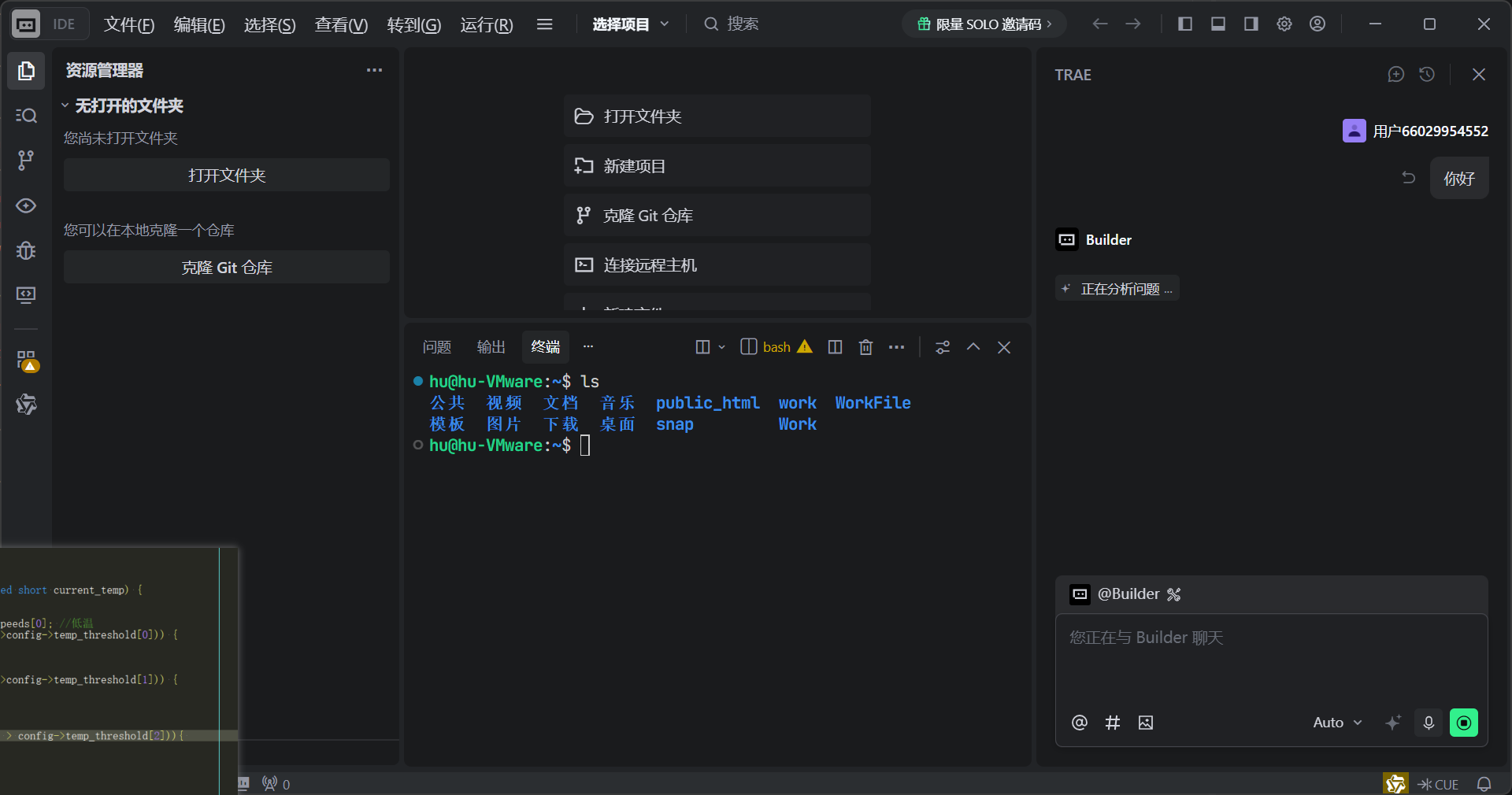
Task: Click the trash icon to kill terminal
Action: tap(865, 347)
